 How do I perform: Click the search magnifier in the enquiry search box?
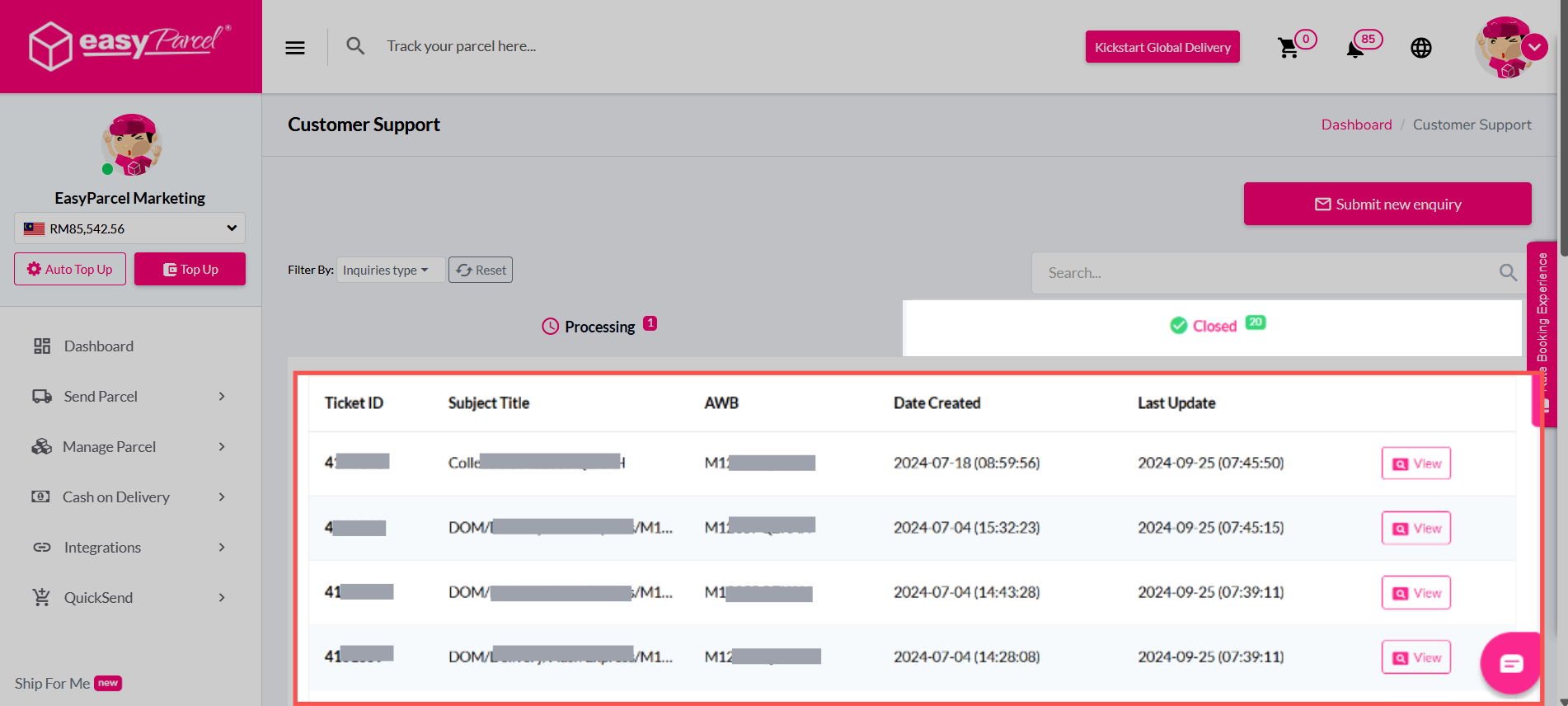(x=1508, y=273)
